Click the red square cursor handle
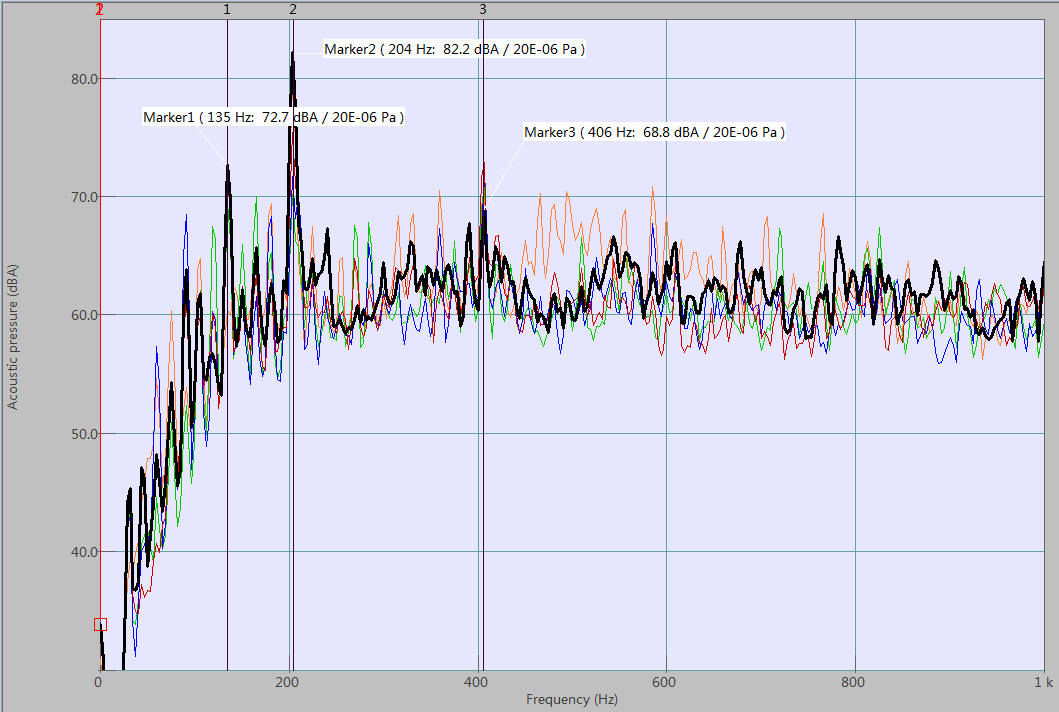The width and height of the screenshot is (1059, 712). (x=100, y=625)
